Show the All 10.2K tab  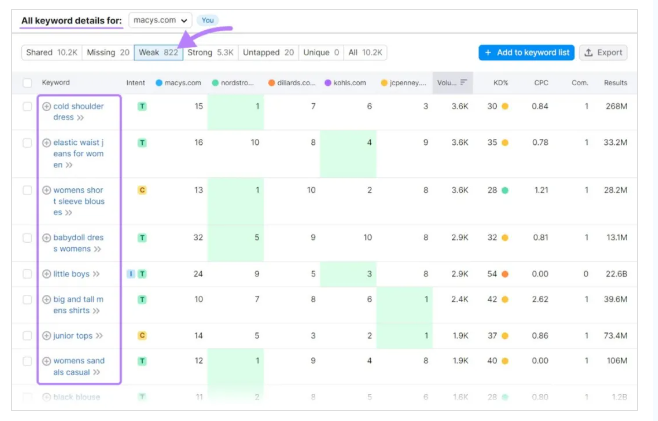coord(365,52)
